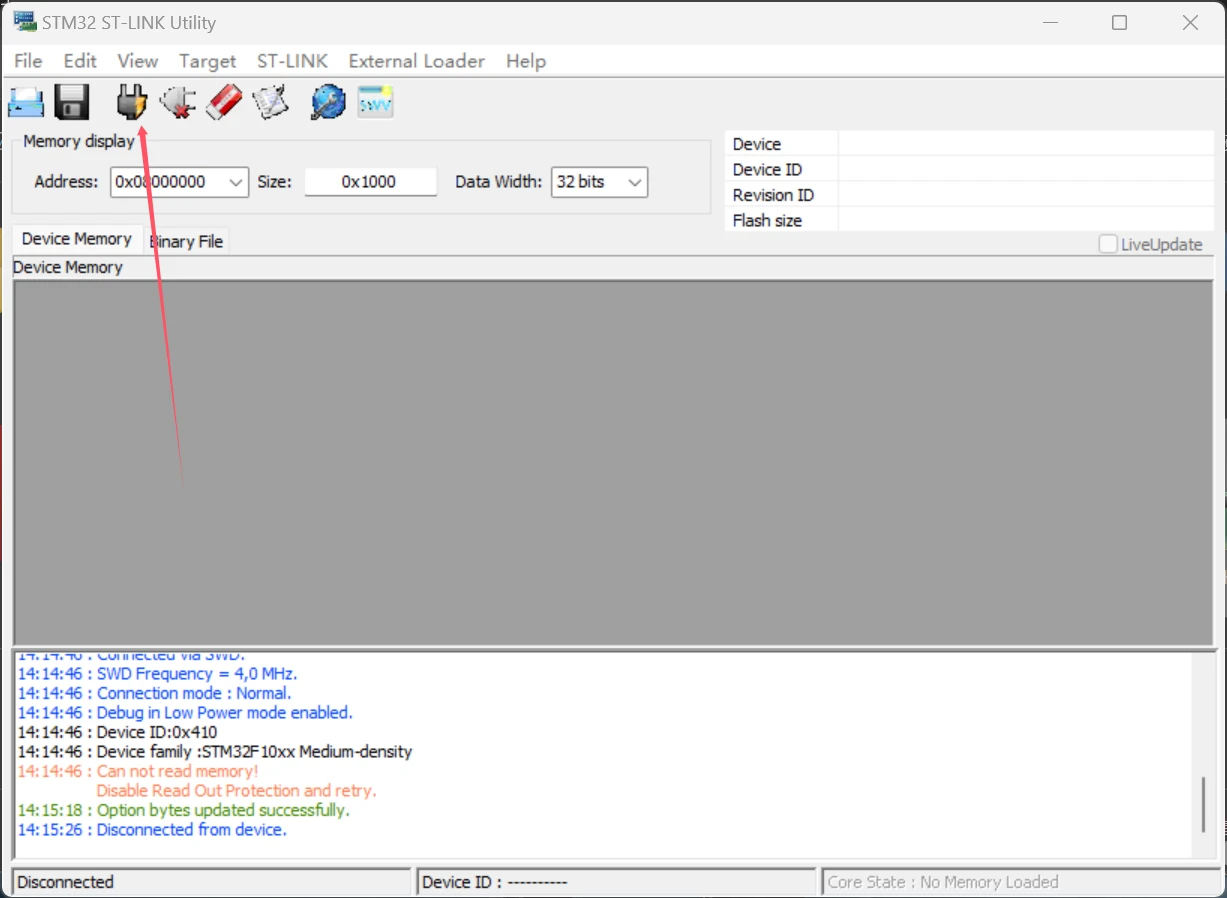Open the View menu
This screenshot has height=898, width=1227.
138,61
